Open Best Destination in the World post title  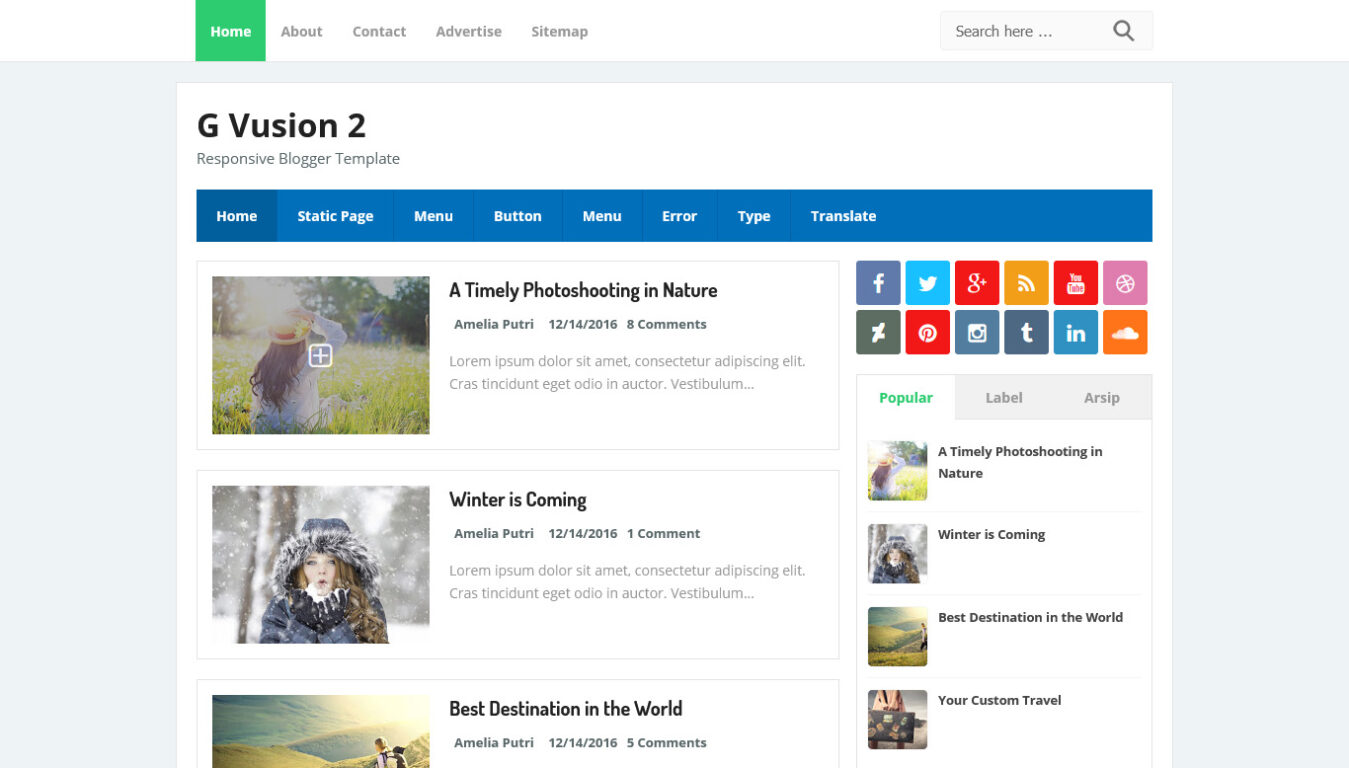pos(566,708)
